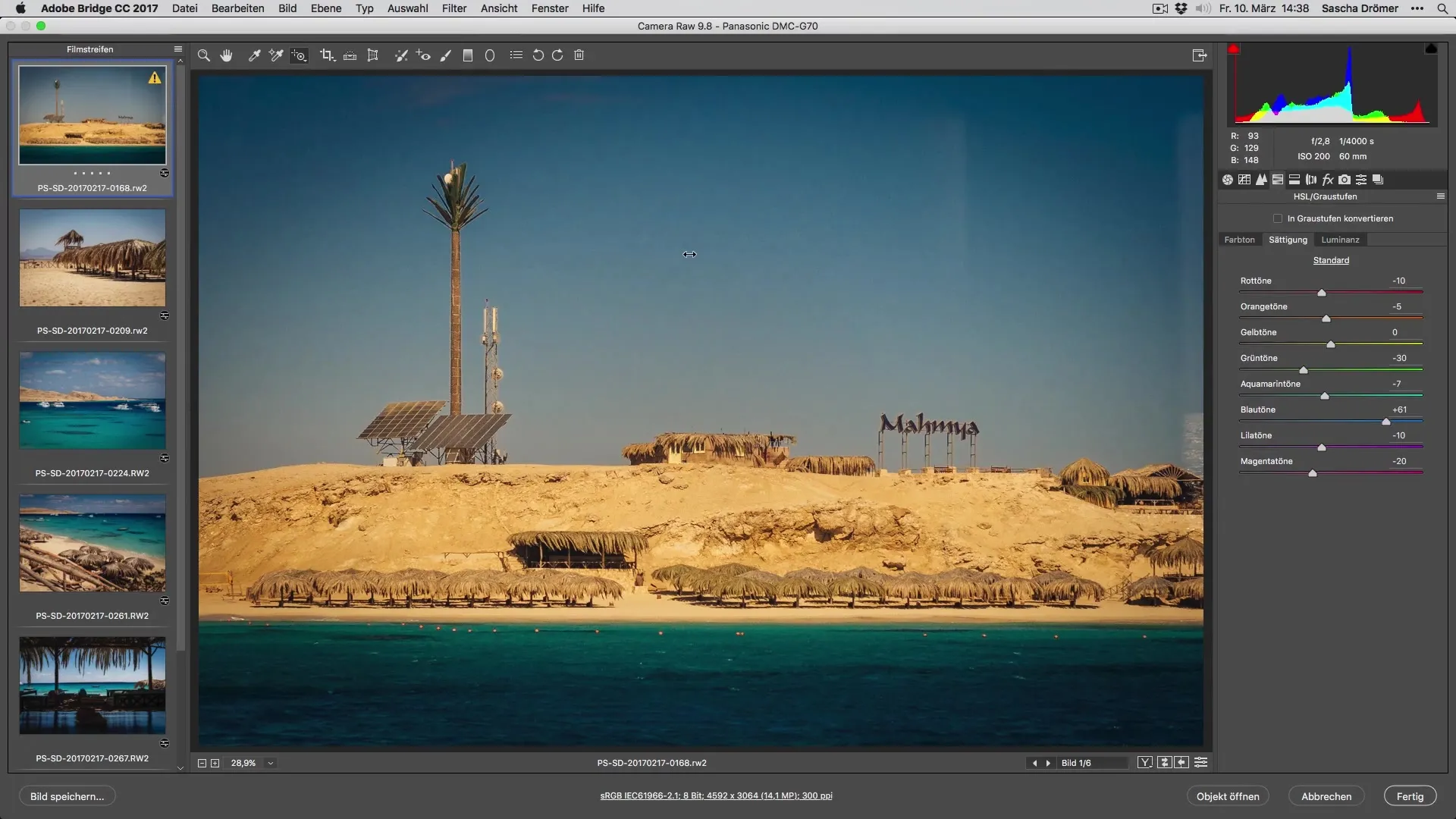The width and height of the screenshot is (1456, 819).
Task: Select the Color Sampler tool
Action: (x=276, y=55)
